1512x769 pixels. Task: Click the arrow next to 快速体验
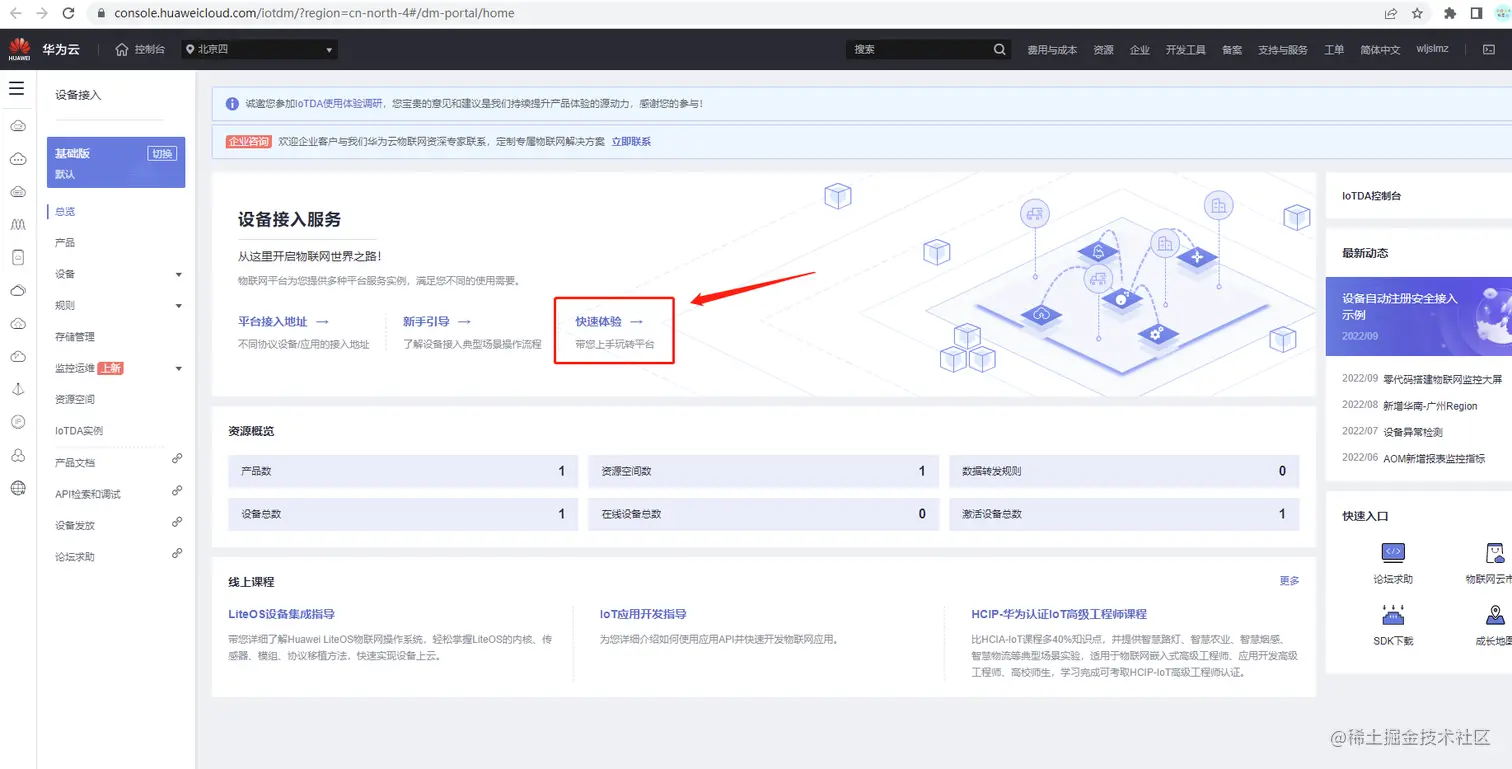(636, 322)
